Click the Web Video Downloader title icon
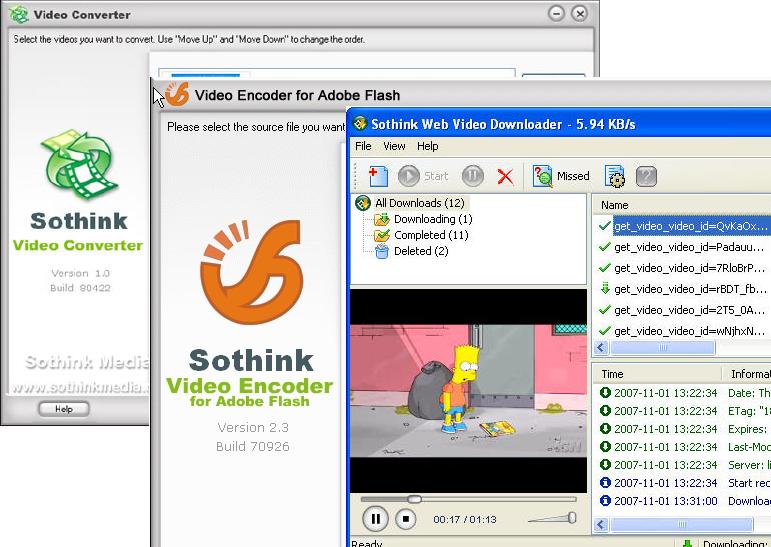771x547 pixels. [360, 123]
